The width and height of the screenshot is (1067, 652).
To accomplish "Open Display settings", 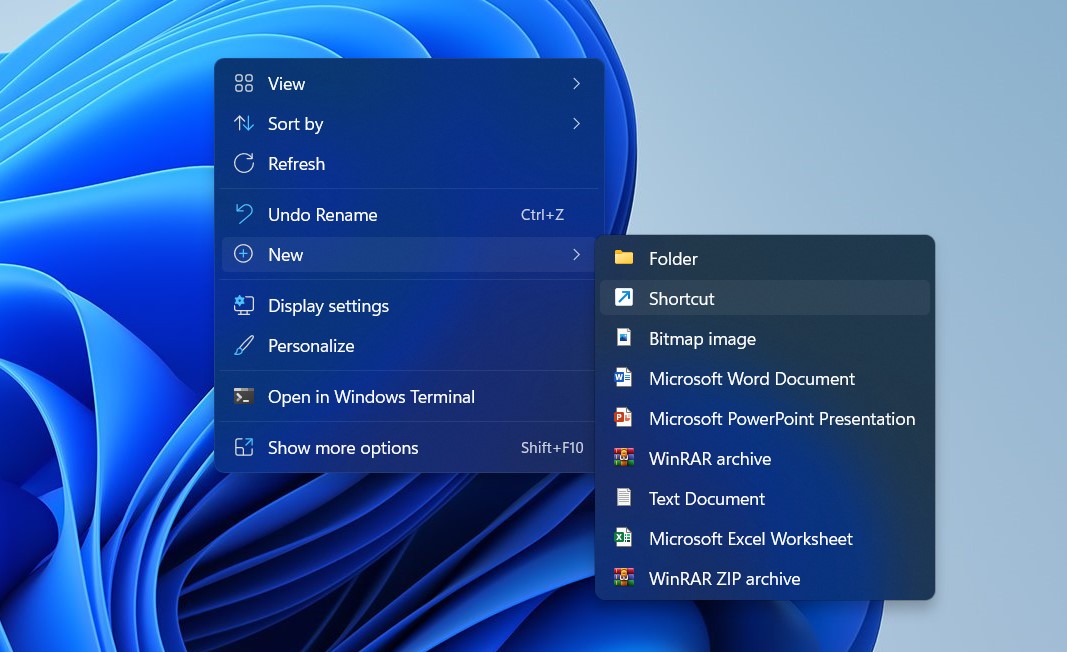I will 328,306.
